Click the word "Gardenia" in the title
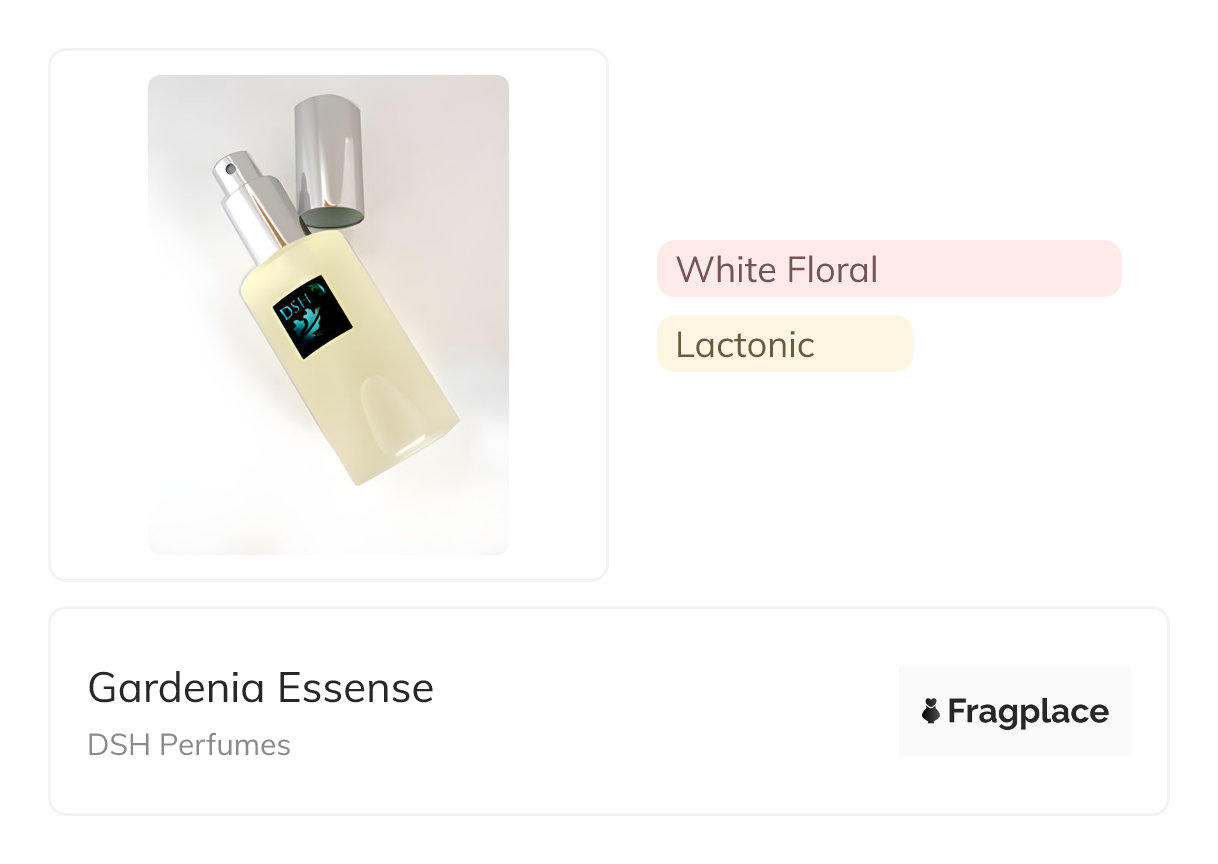Viewport: 1218px width, 864px height. click(177, 688)
